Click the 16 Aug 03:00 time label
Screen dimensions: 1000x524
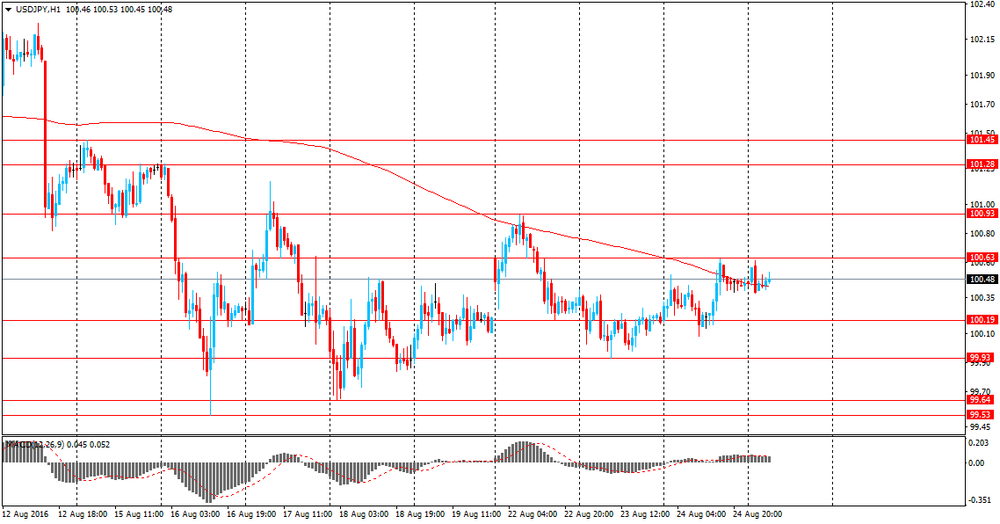click(x=195, y=514)
